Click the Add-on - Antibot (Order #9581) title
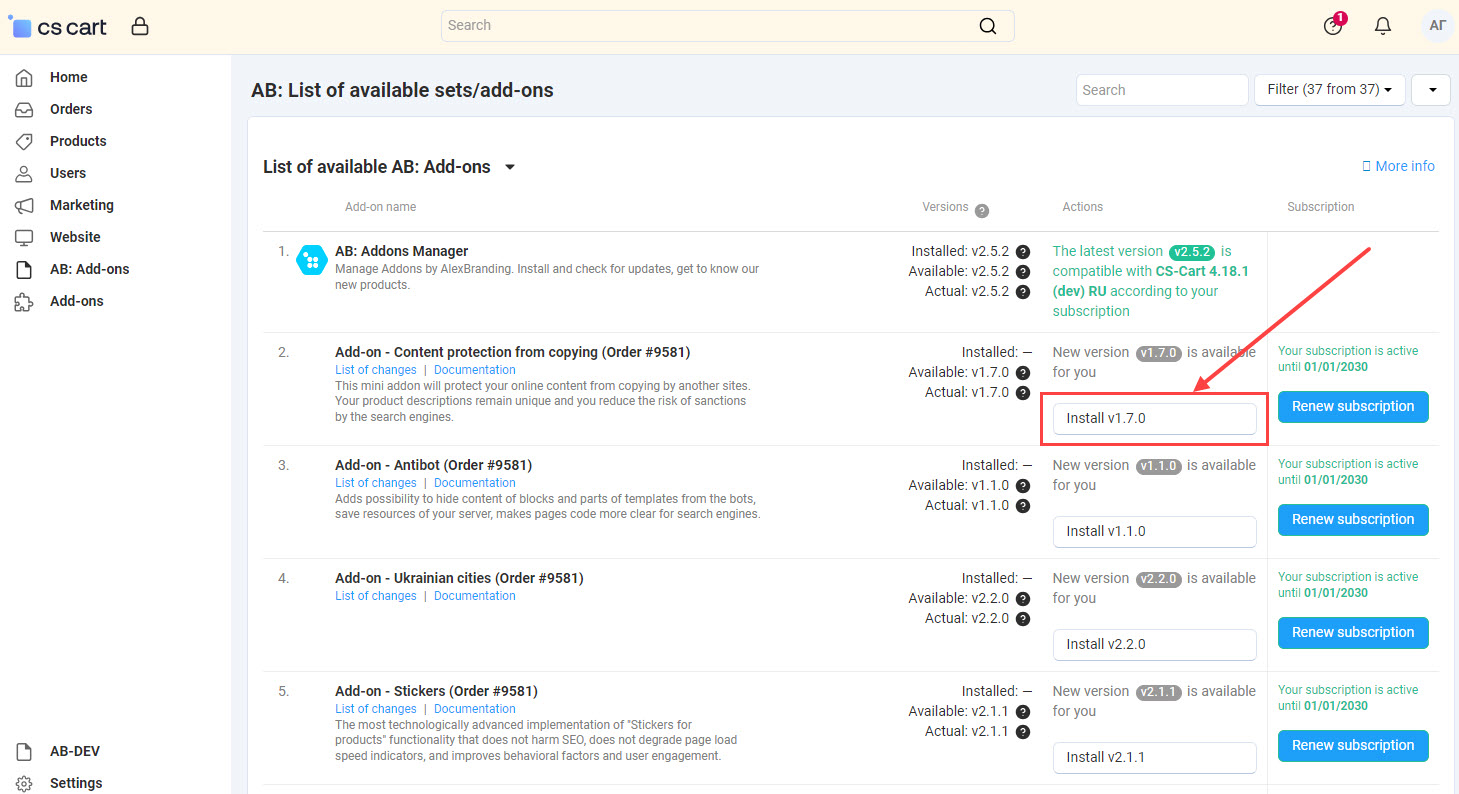This screenshot has height=794, width=1459. (x=433, y=465)
